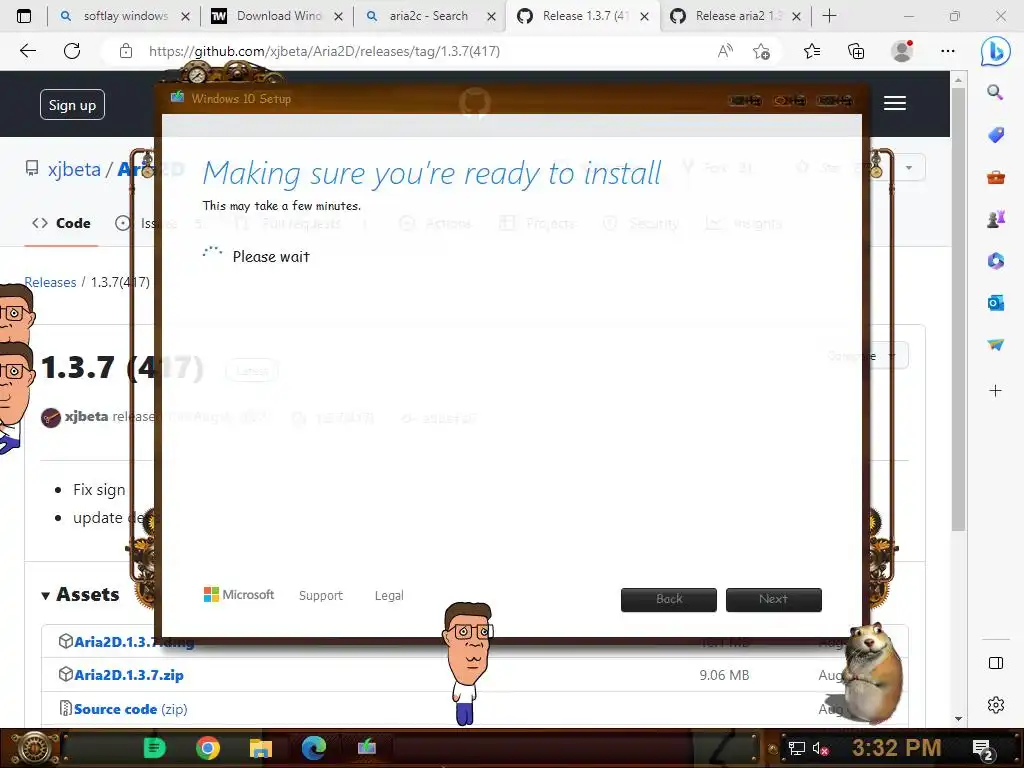The height and width of the screenshot is (768, 1024).
Task: Go to Releases breadcrumb link
Action: click(x=50, y=282)
